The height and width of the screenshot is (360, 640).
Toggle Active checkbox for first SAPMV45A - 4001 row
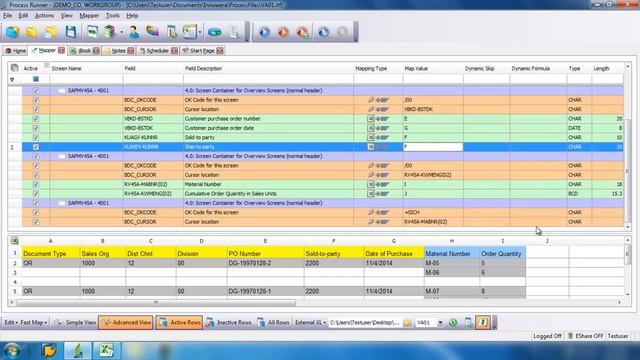click(36, 91)
